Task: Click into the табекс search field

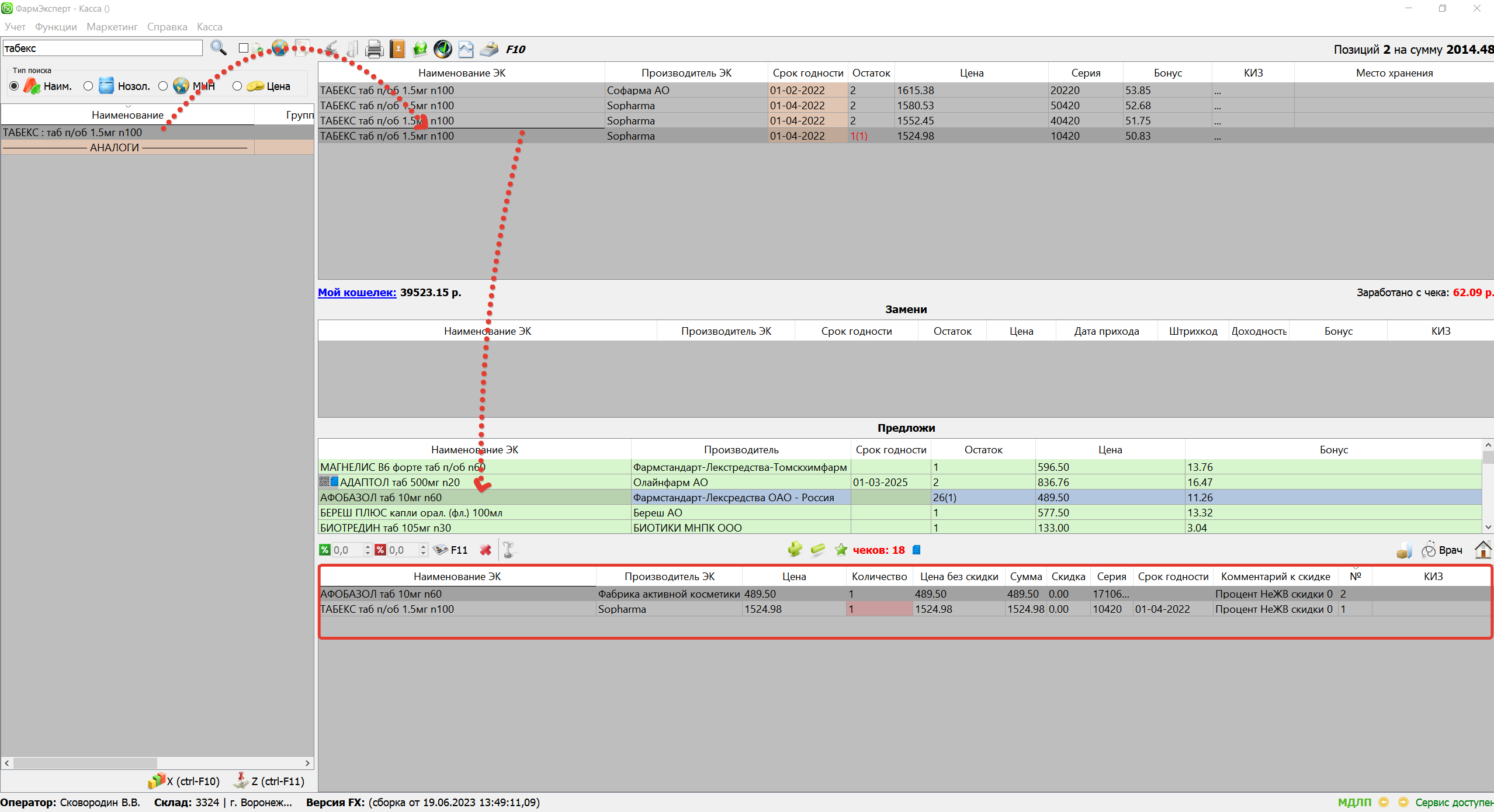Action: 102,48
